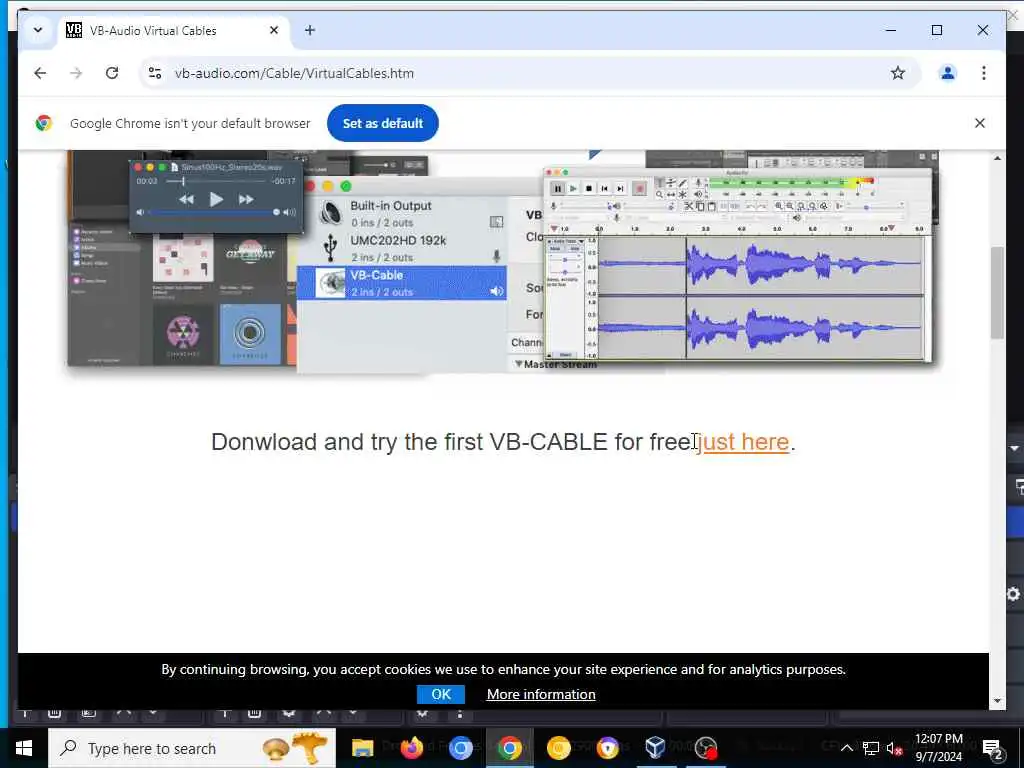Image resolution: width=1024 pixels, height=768 pixels.
Task: Open the tab search dropdown arrow
Action: click(38, 30)
